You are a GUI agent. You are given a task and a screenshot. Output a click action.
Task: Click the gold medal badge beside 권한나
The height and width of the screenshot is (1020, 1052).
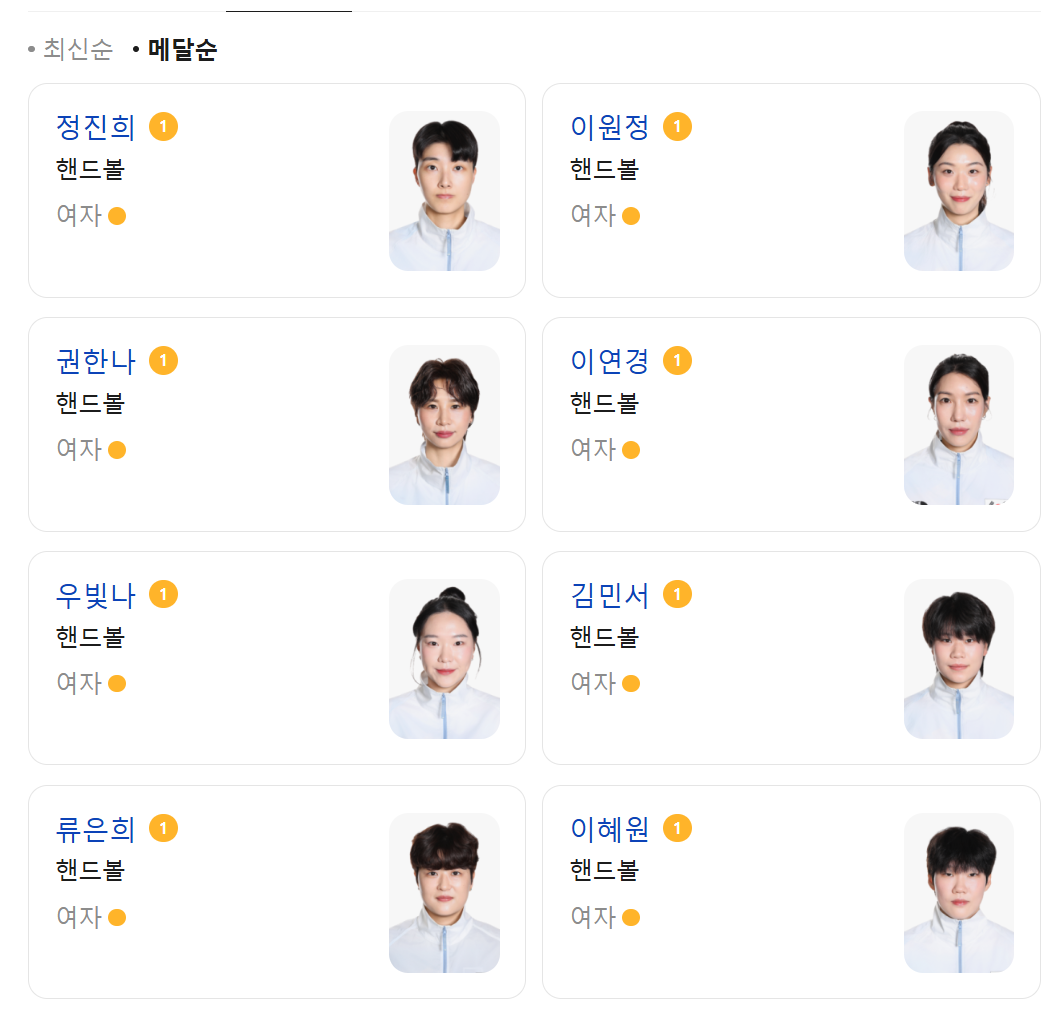tap(163, 360)
